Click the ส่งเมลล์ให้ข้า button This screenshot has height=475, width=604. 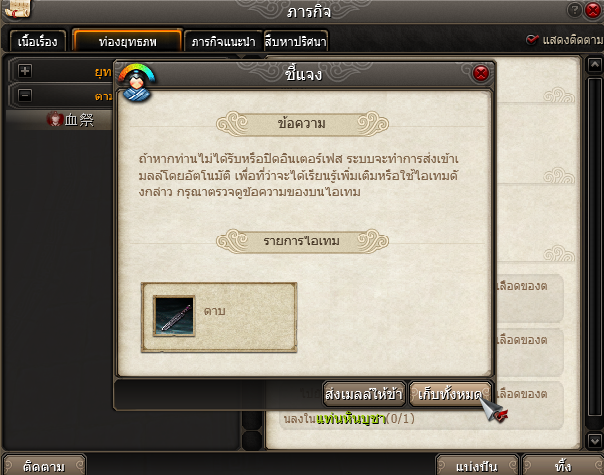coord(364,394)
